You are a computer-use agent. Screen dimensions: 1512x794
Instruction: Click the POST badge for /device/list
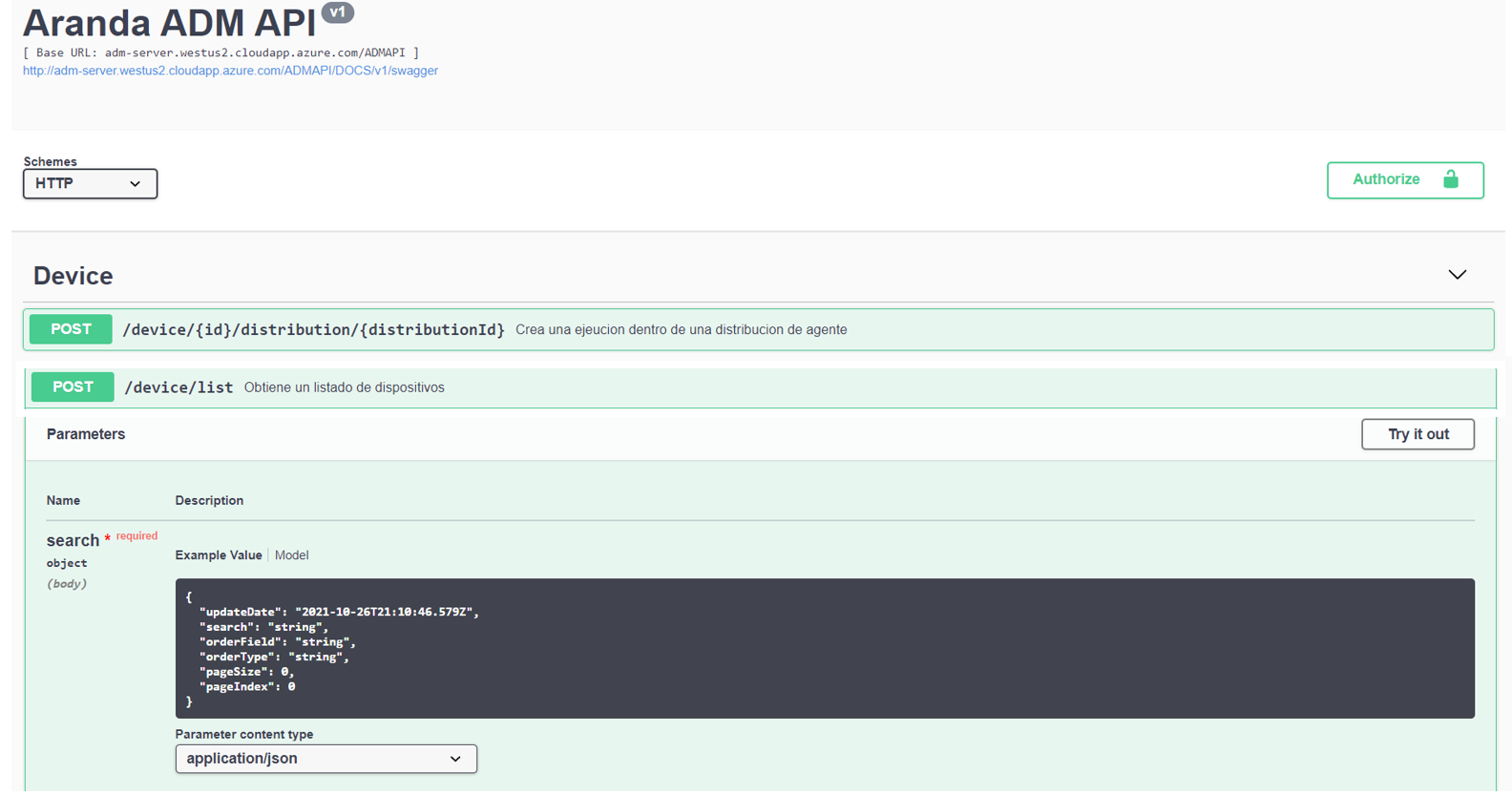pyautogui.click(x=73, y=387)
